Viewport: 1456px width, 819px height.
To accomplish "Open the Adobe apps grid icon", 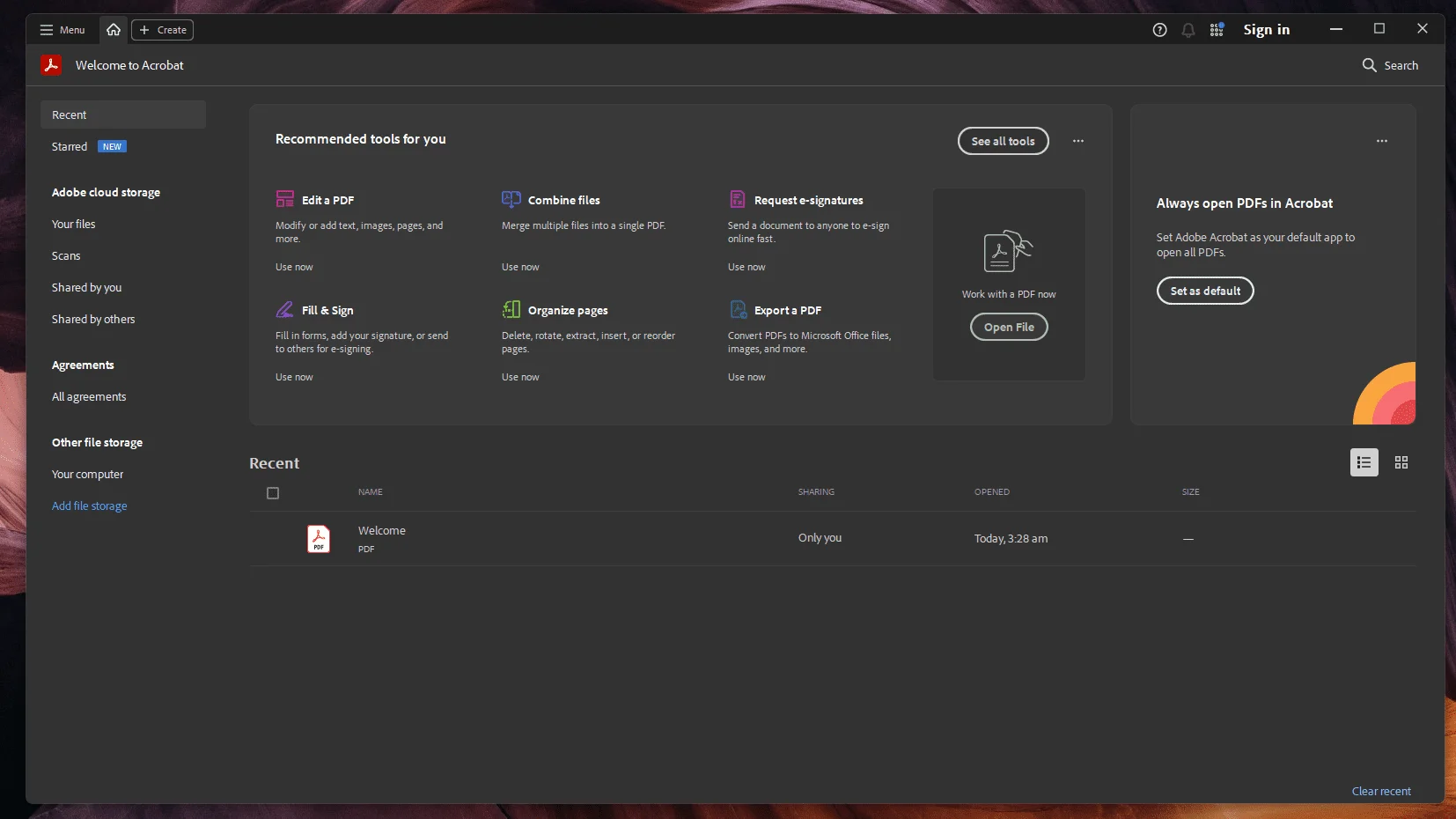I will [1217, 30].
